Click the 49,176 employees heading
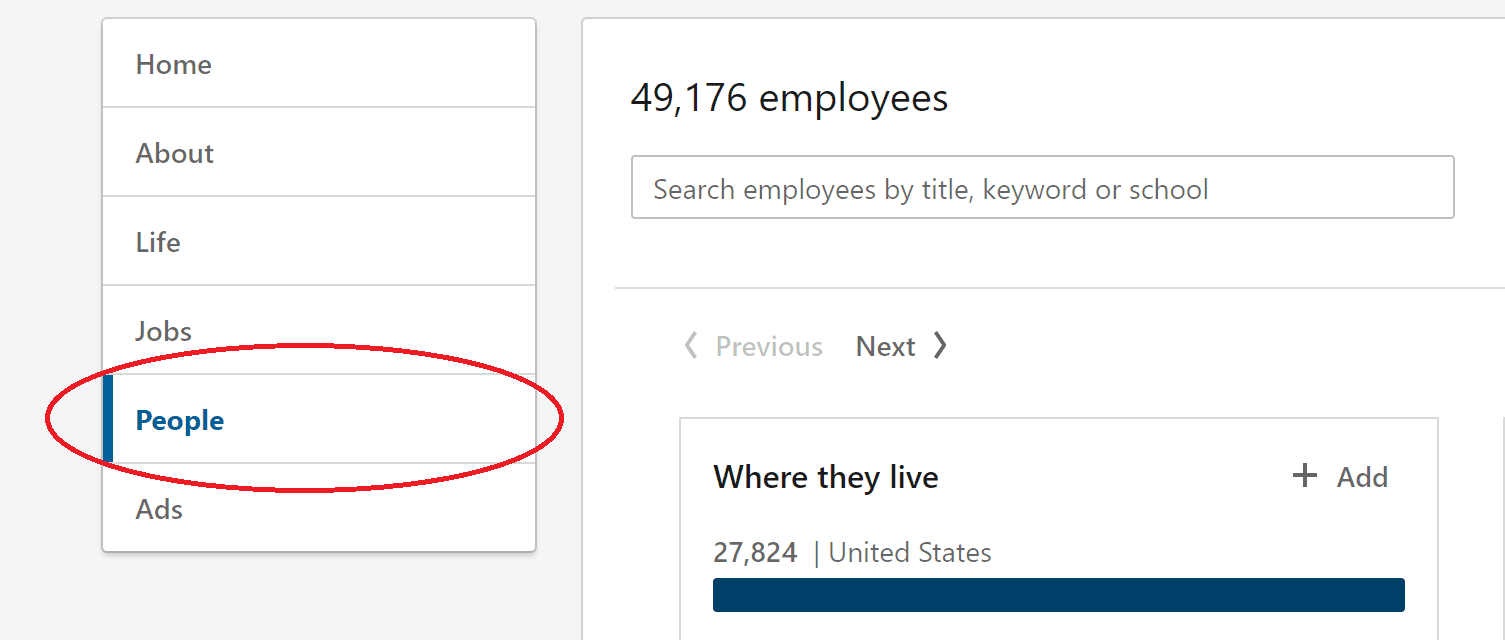 click(x=789, y=97)
